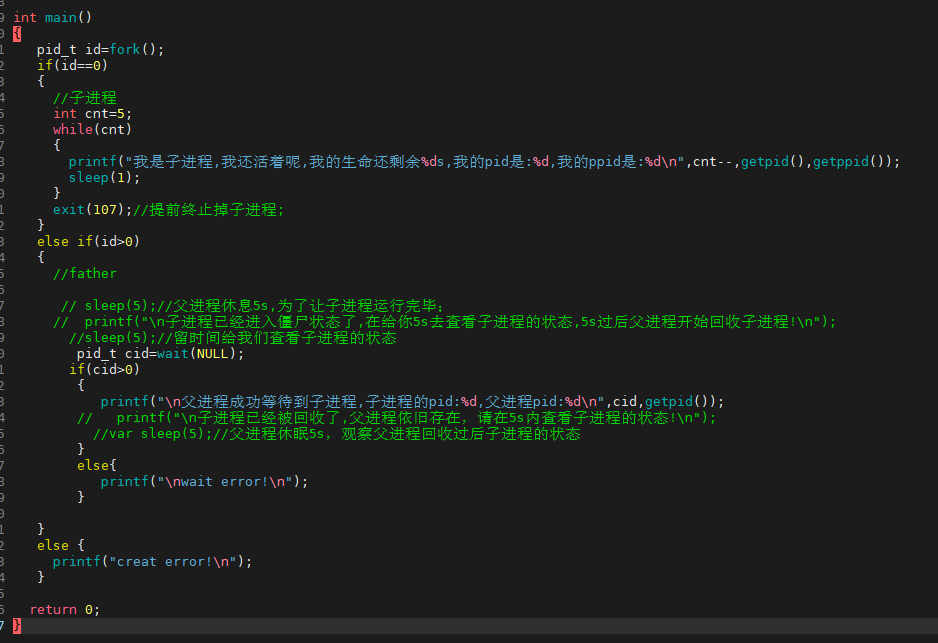Click the 'if(id==0)' condition

[x=72, y=65]
